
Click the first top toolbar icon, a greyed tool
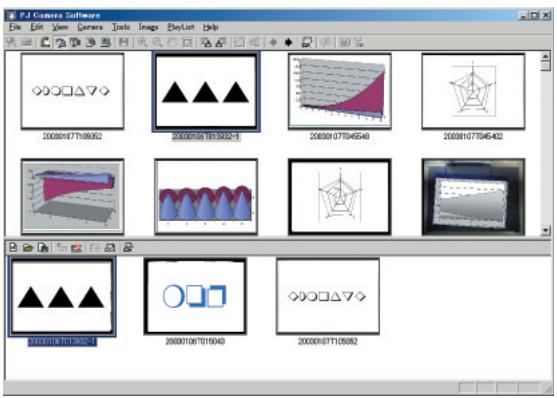[11, 43]
